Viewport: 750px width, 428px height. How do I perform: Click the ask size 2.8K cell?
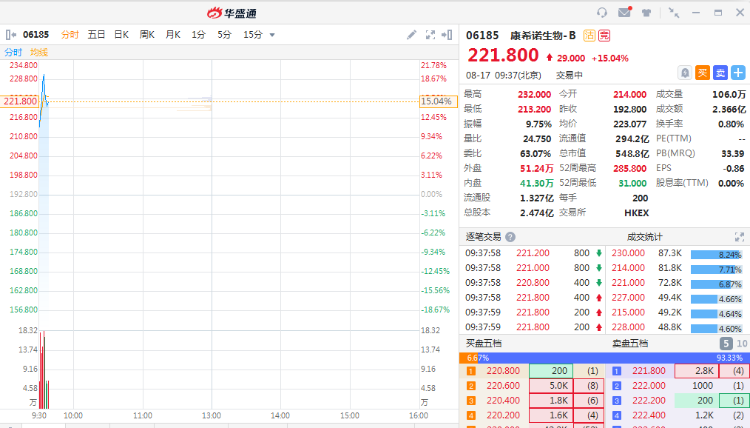point(696,371)
